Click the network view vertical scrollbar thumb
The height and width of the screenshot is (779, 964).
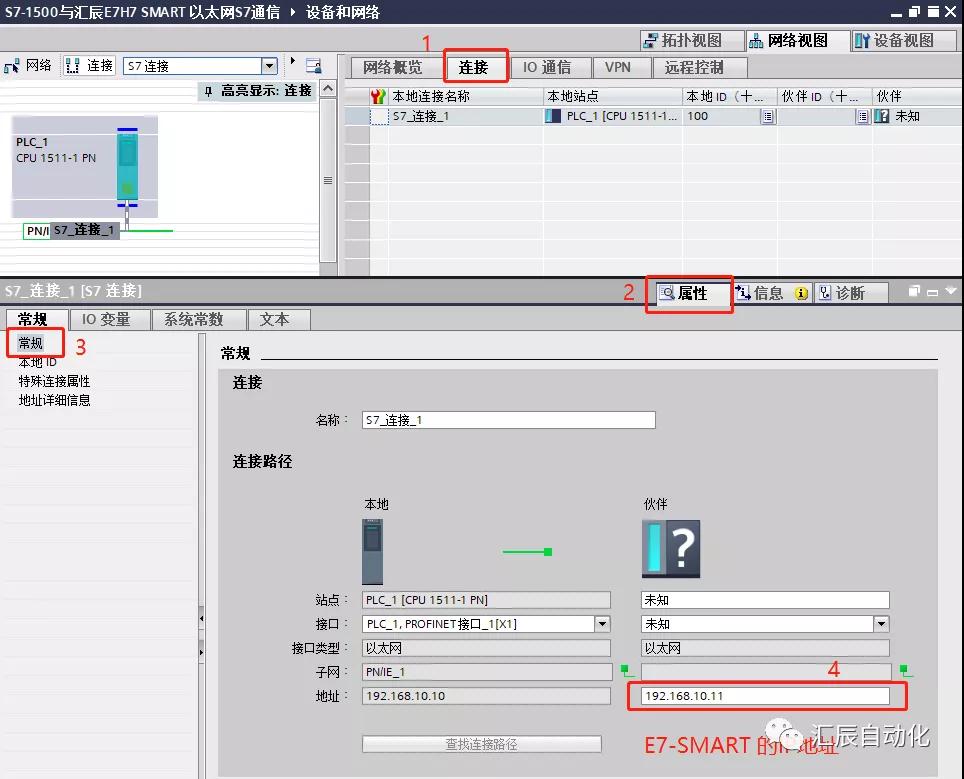pos(328,180)
